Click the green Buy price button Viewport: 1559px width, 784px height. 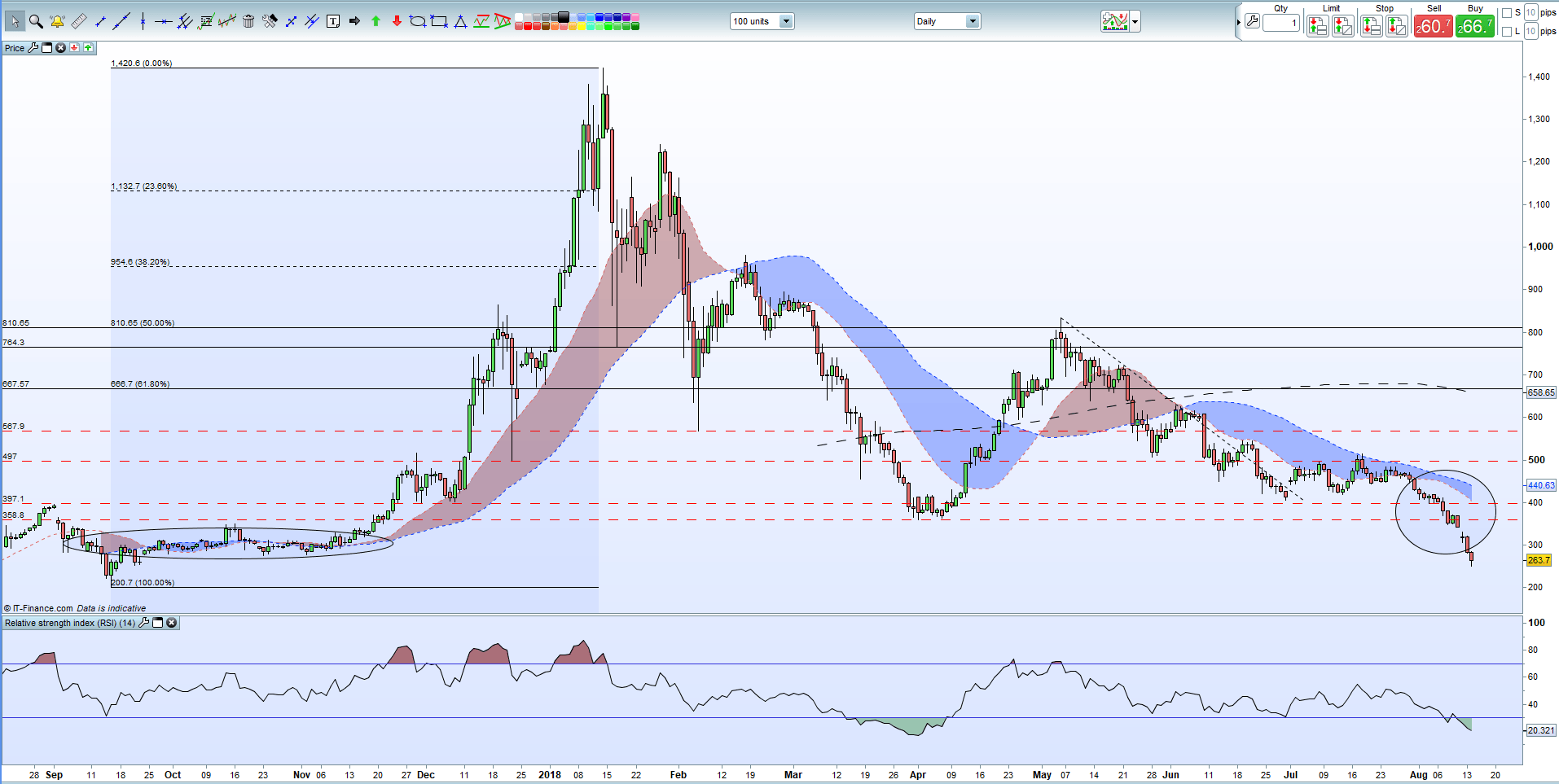(1475, 26)
